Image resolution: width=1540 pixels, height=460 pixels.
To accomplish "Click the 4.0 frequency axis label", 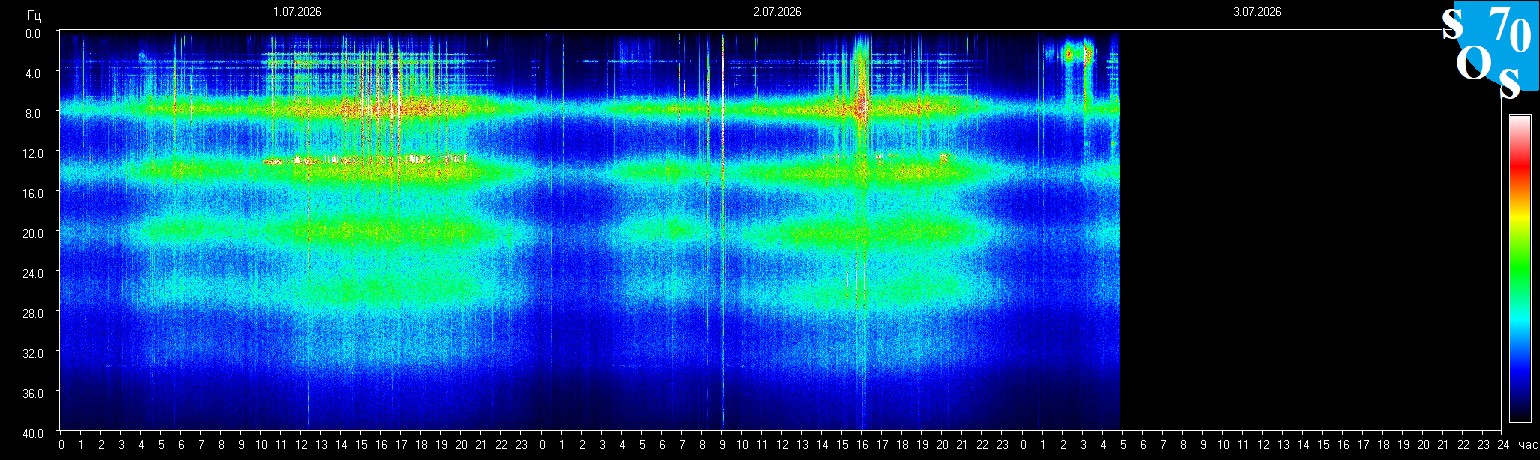I will [34, 73].
